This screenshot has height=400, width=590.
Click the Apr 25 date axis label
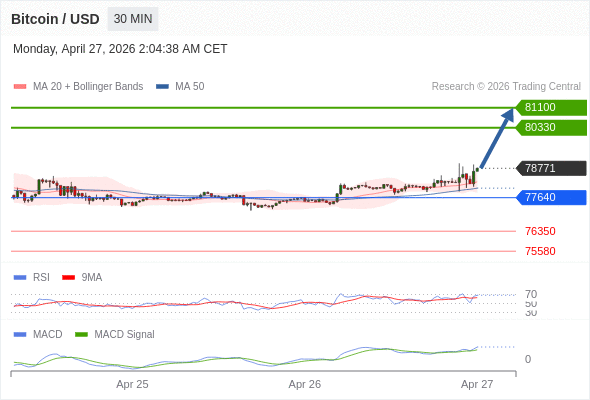(x=132, y=384)
